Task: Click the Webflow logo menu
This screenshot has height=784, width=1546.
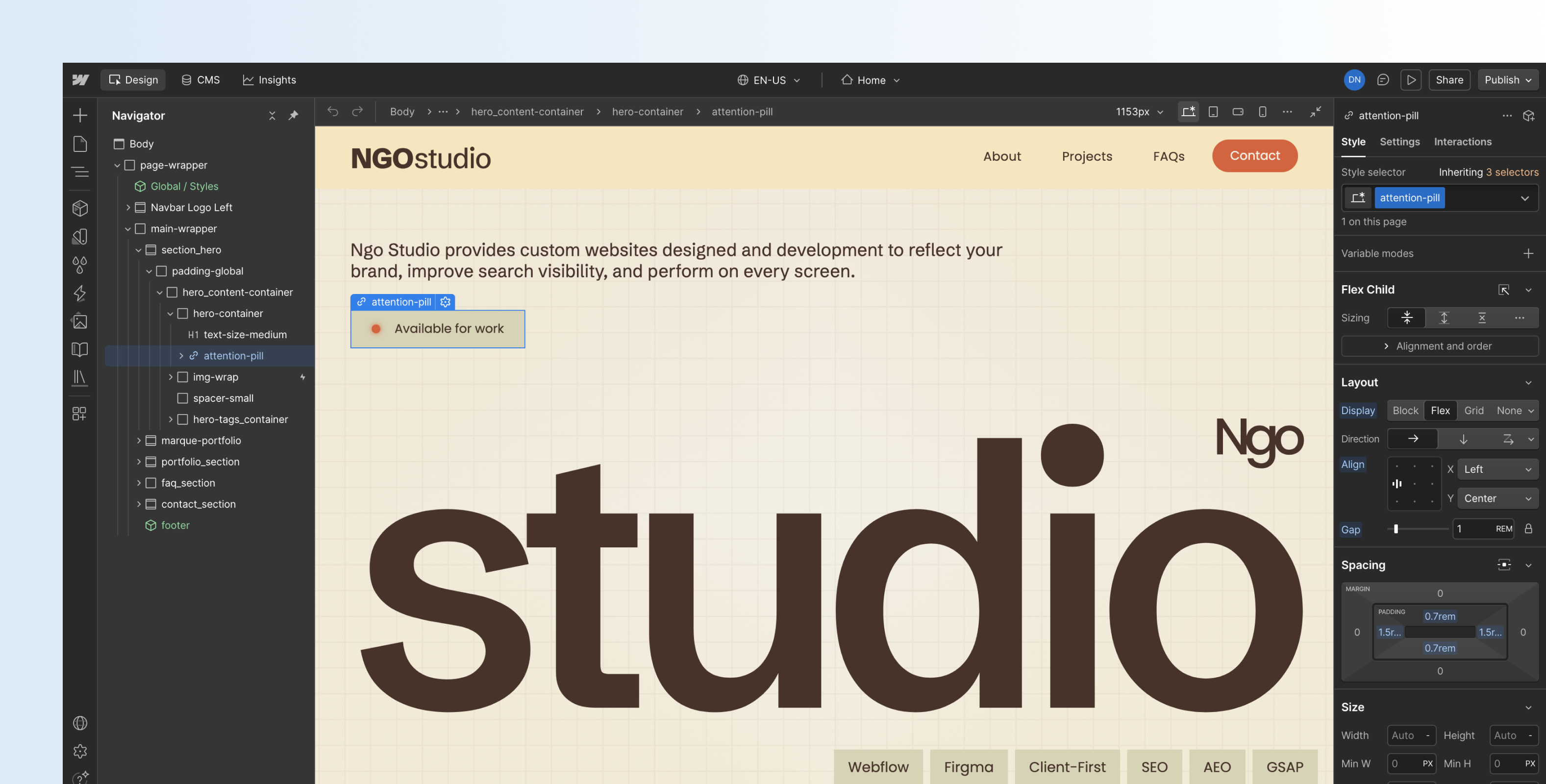Action: click(x=80, y=80)
